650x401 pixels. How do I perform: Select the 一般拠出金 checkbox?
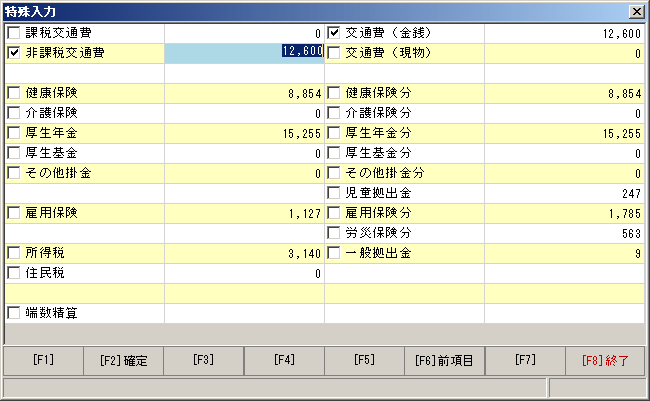[334, 253]
